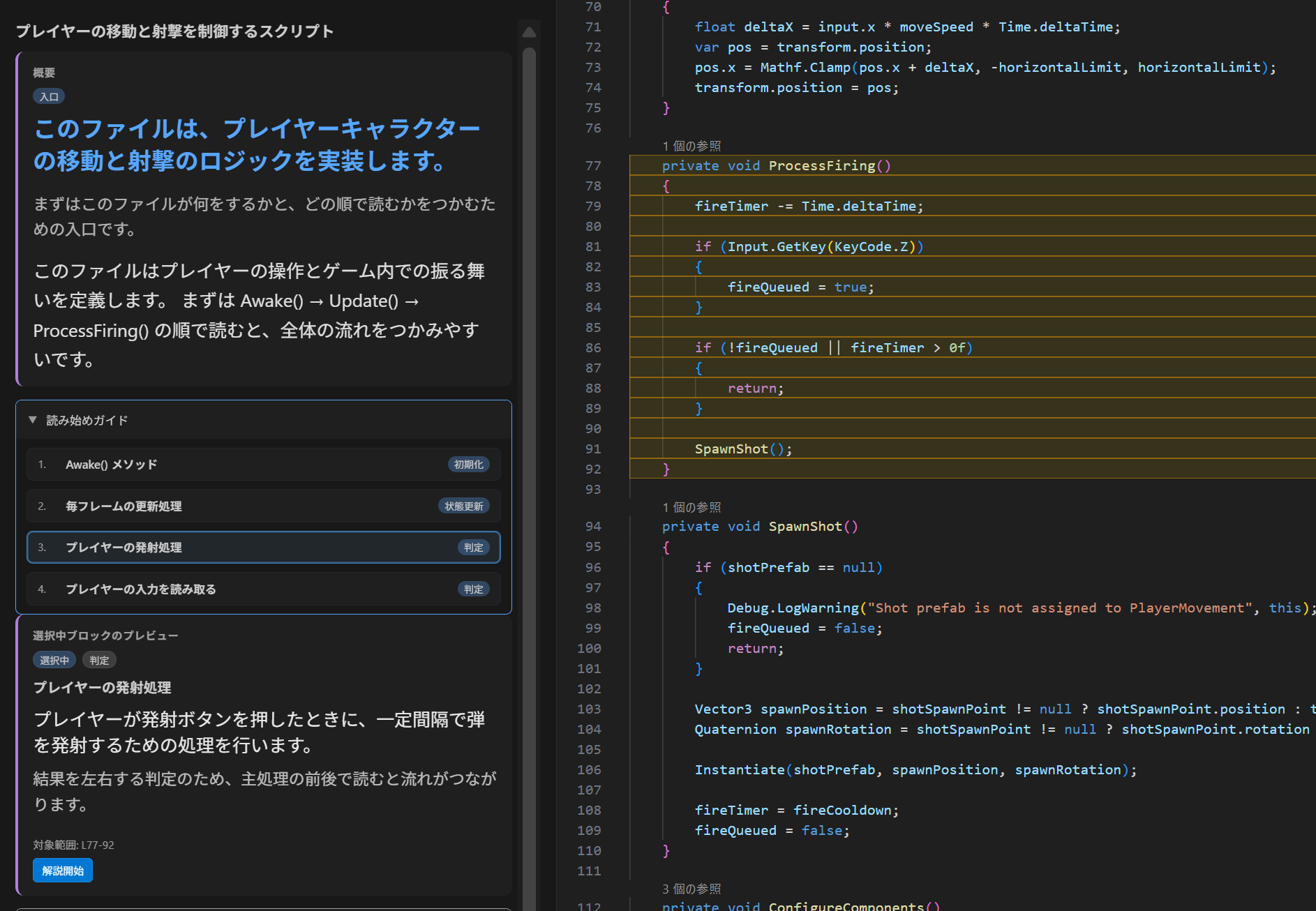Click the 選択中 badge in the preview section
The height and width of the screenshot is (911, 1316).
coord(54,659)
